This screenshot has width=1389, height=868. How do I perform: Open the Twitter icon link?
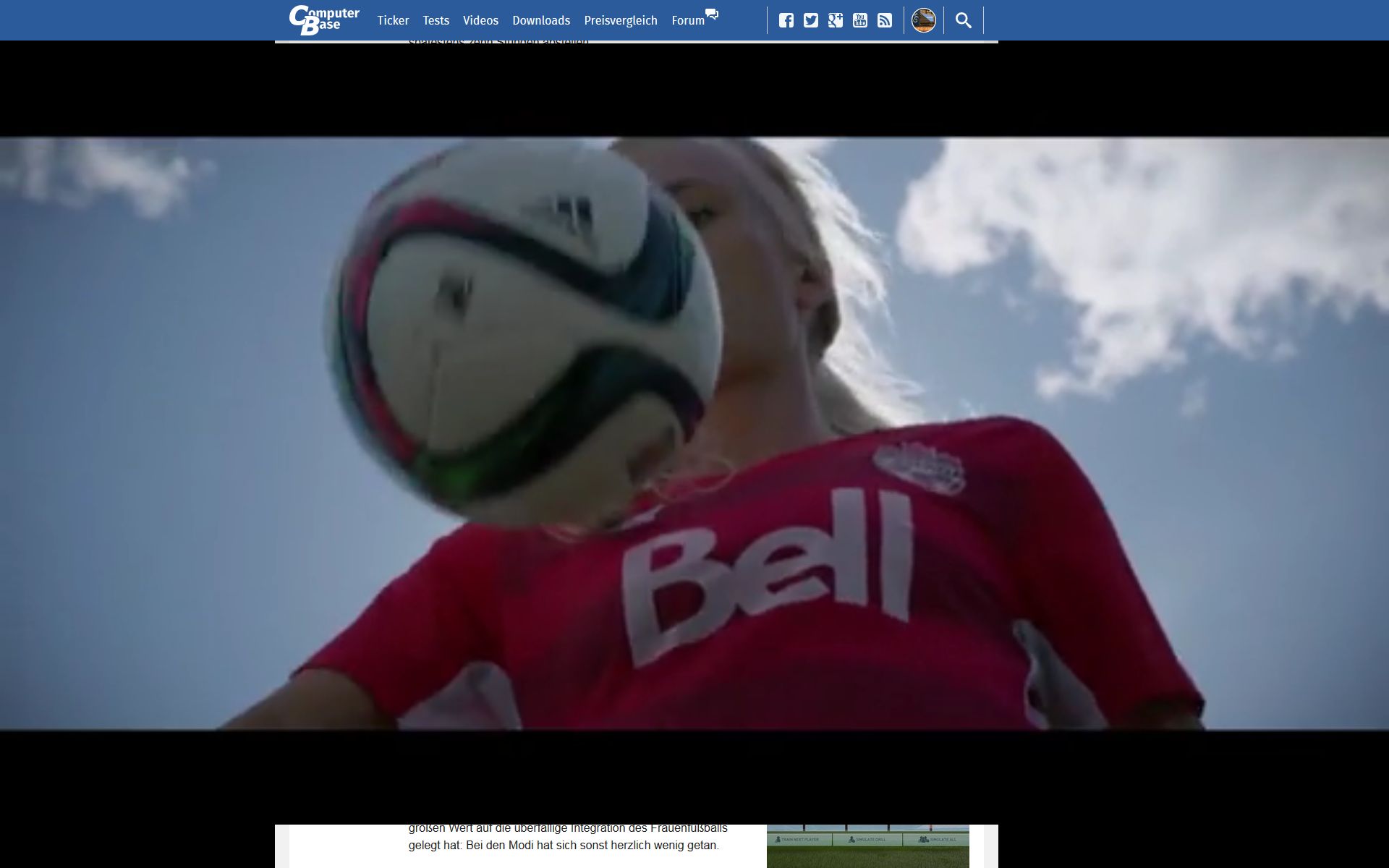[811, 20]
